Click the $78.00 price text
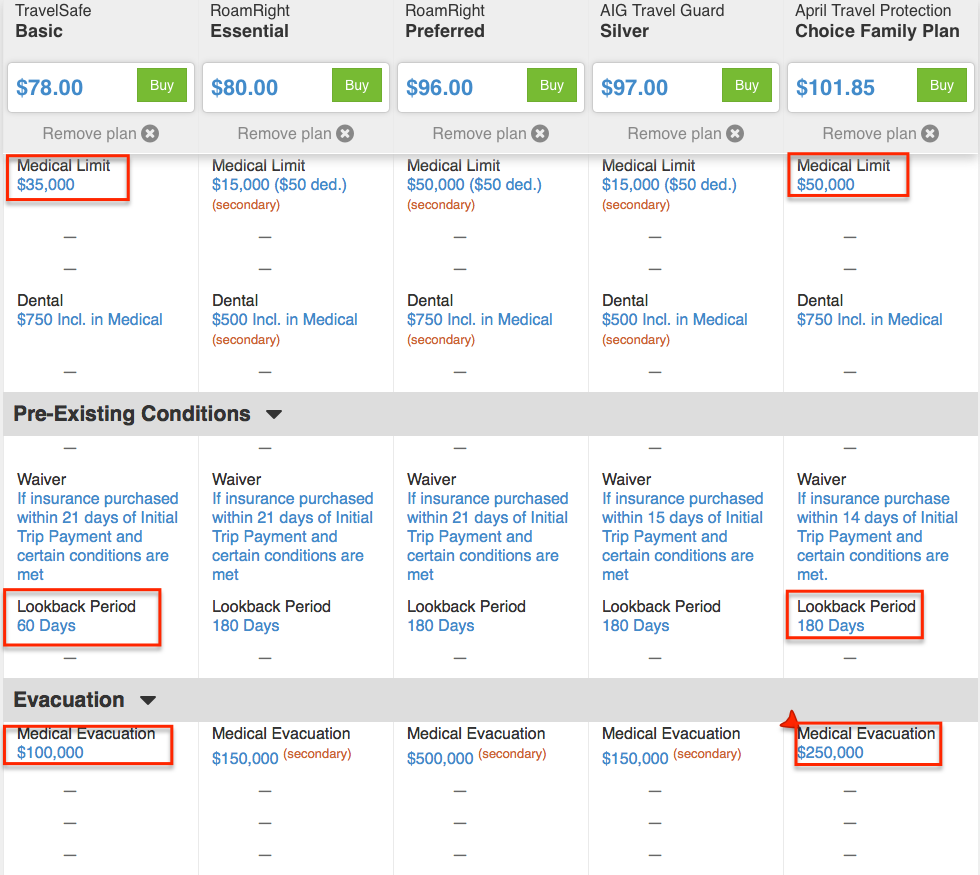This screenshot has height=875, width=980. [x=49, y=88]
